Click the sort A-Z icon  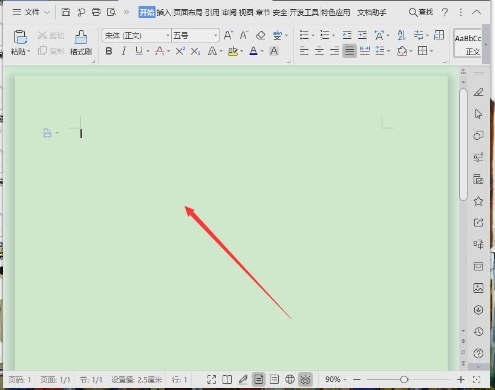tap(401, 35)
